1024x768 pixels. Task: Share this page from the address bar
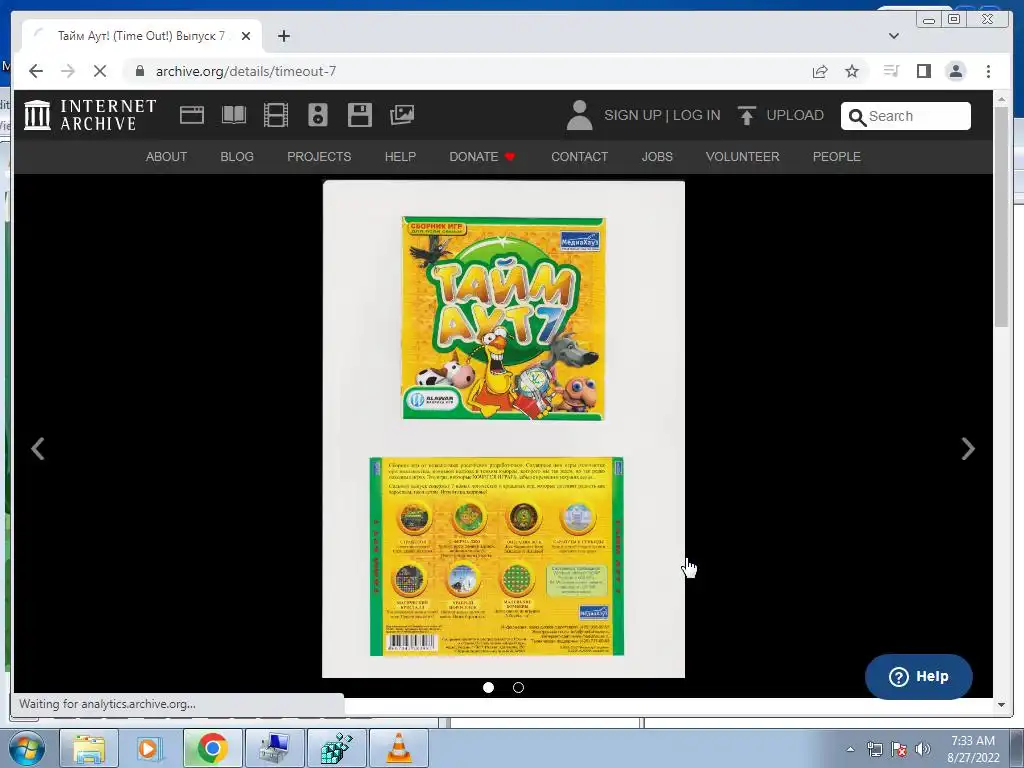[820, 71]
